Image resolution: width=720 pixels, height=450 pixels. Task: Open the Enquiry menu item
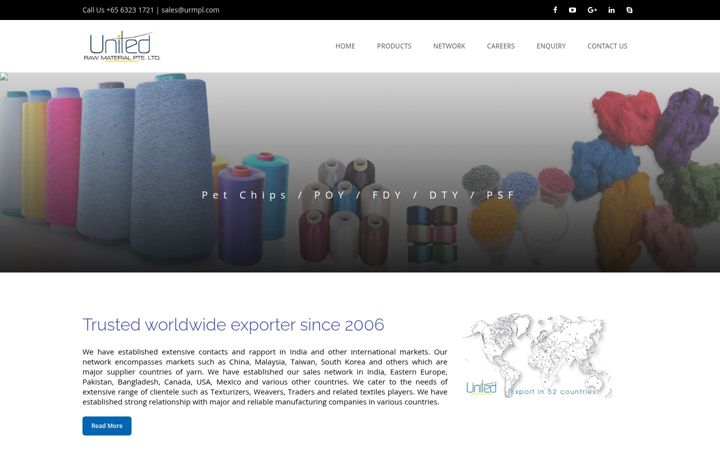pyautogui.click(x=551, y=46)
